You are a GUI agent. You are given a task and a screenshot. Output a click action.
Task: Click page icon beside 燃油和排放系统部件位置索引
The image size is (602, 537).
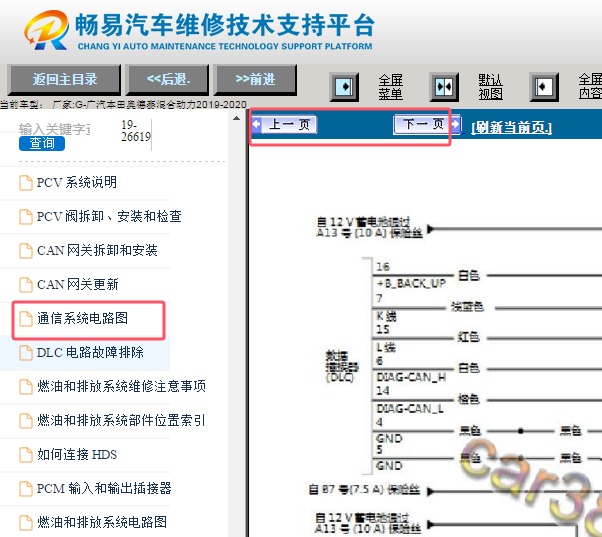coord(26,420)
